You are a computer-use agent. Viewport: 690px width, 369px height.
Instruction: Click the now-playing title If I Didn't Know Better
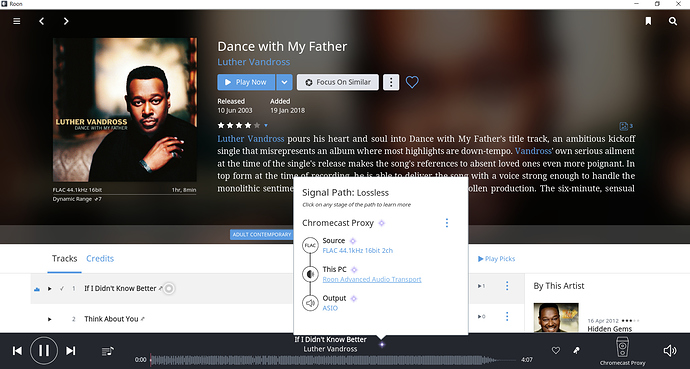pos(330,340)
